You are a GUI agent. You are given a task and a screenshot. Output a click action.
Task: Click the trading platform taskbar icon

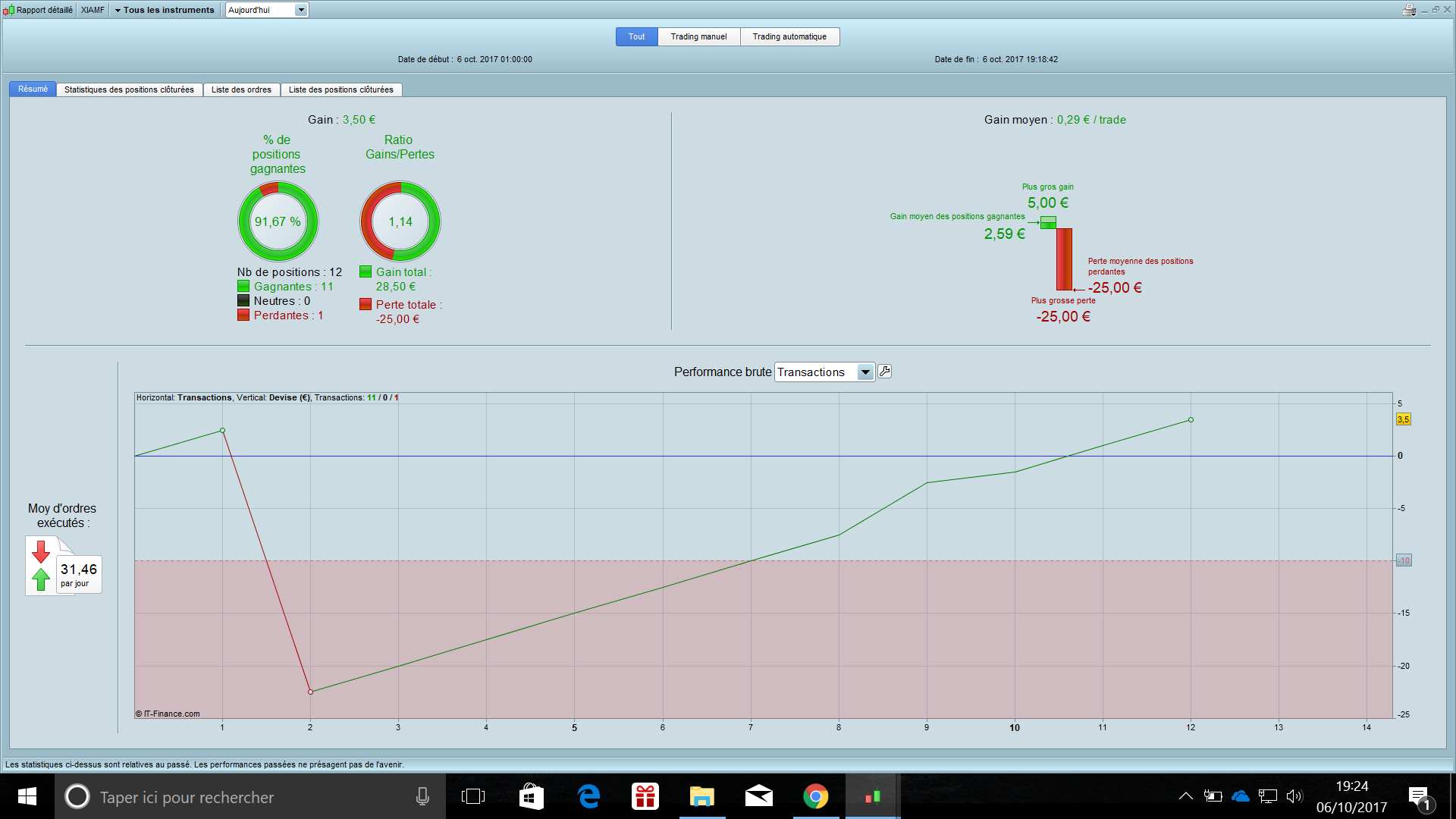point(872,796)
